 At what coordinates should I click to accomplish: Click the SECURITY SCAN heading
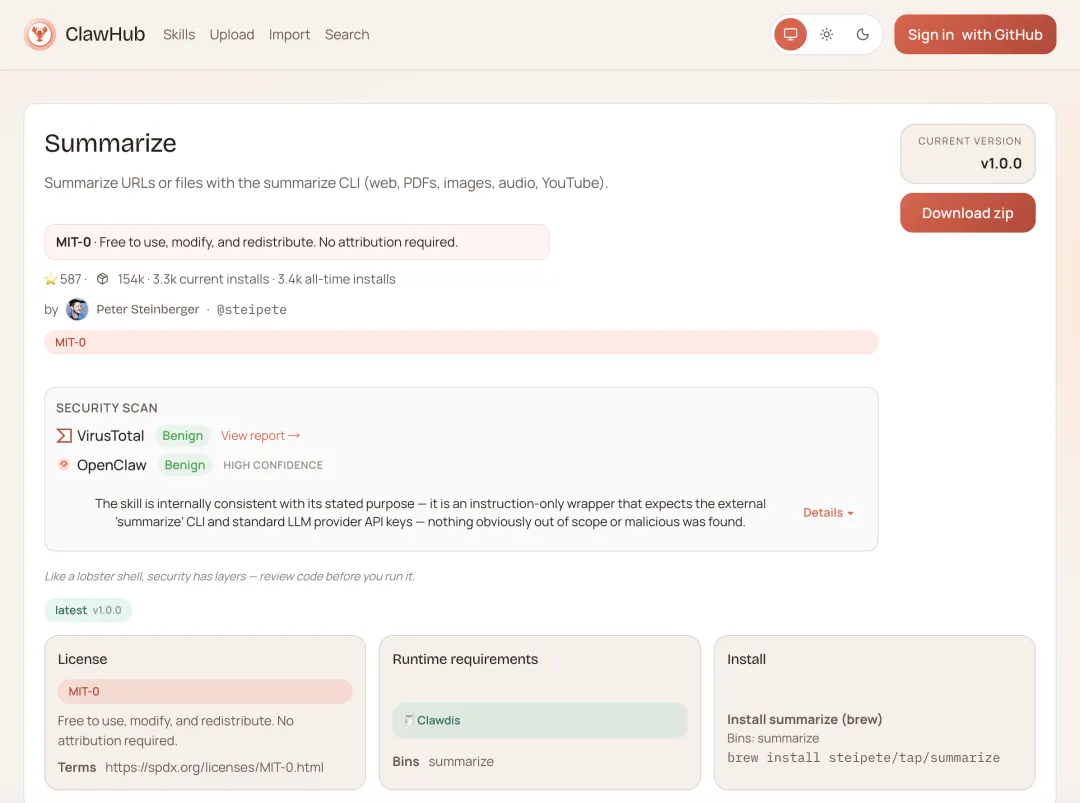coord(107,408)
